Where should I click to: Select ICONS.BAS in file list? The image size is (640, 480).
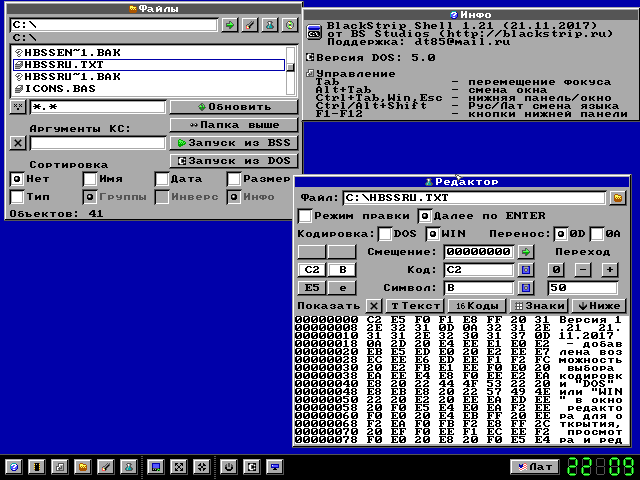click(x=149, y=89)
